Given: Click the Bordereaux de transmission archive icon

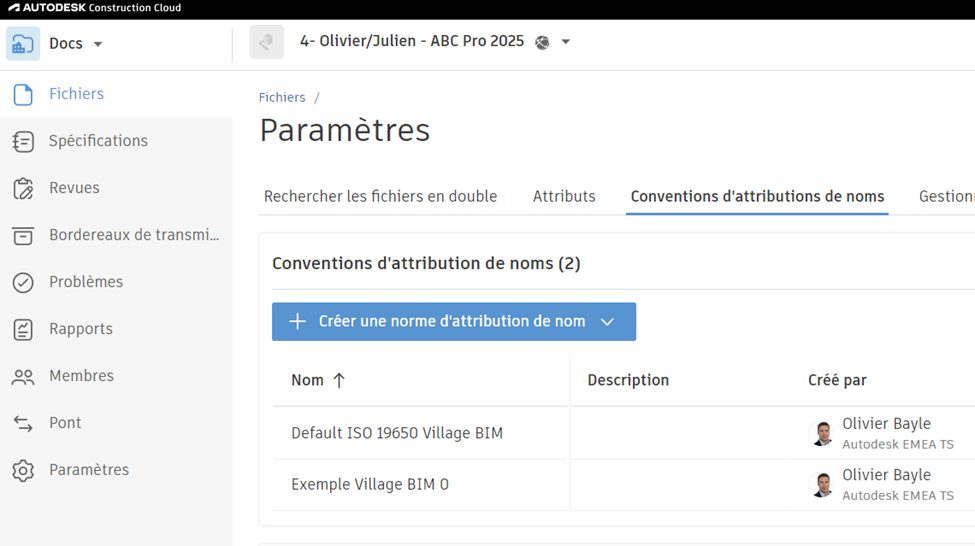Looking at the screenshot, I should coord(23,236).
